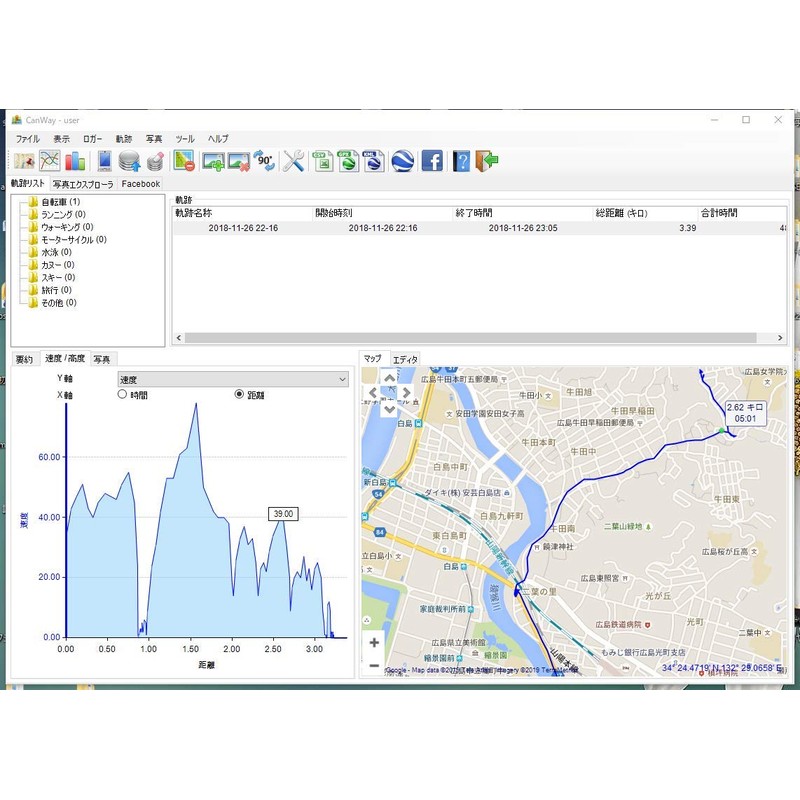The width and height of the screenshot is (800, 800).
Task: Export track using the KML icon
Action: tap(372, 161)
